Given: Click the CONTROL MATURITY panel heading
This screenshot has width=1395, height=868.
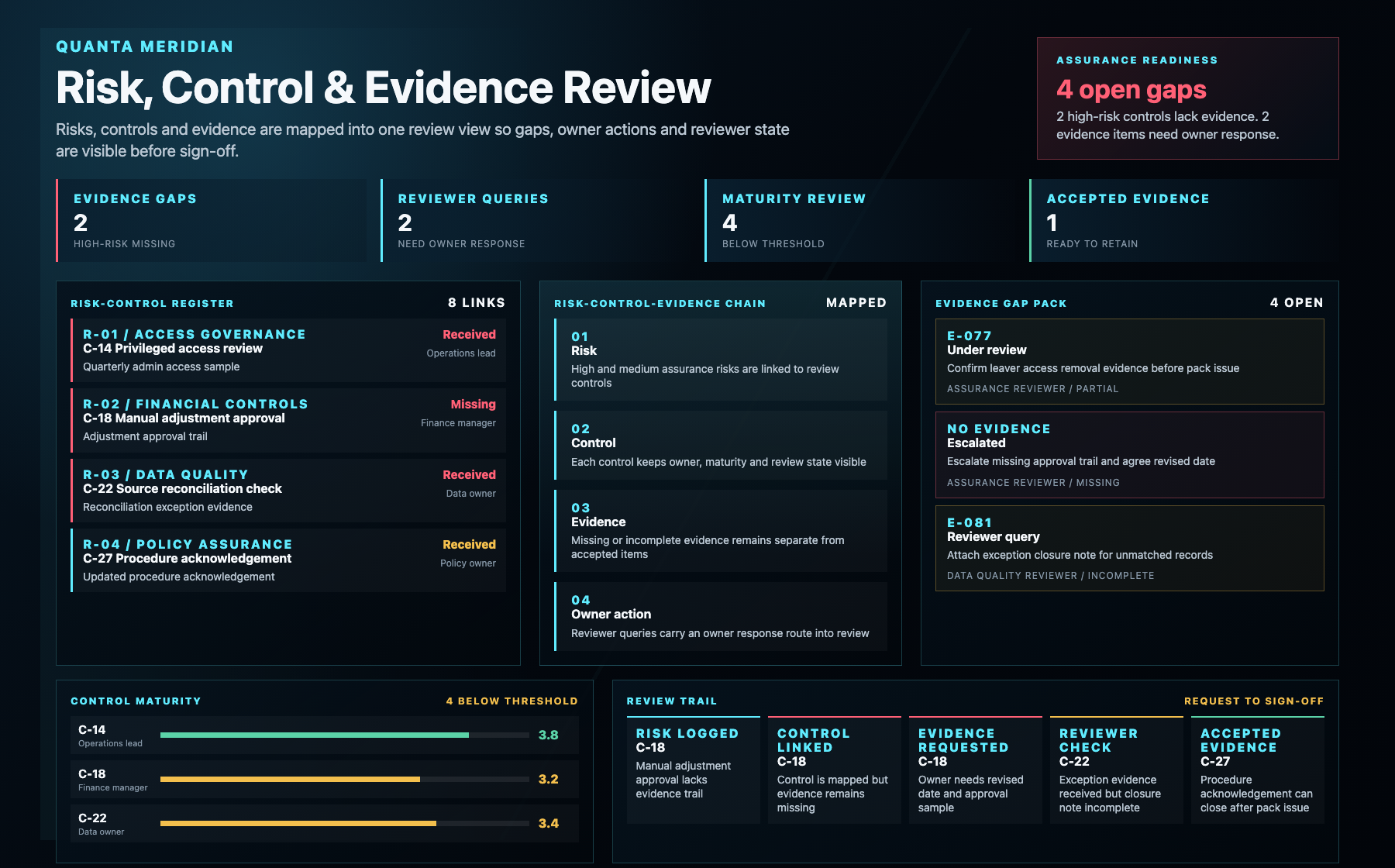Looking at the screenshot, I should [x=136, y=701].
